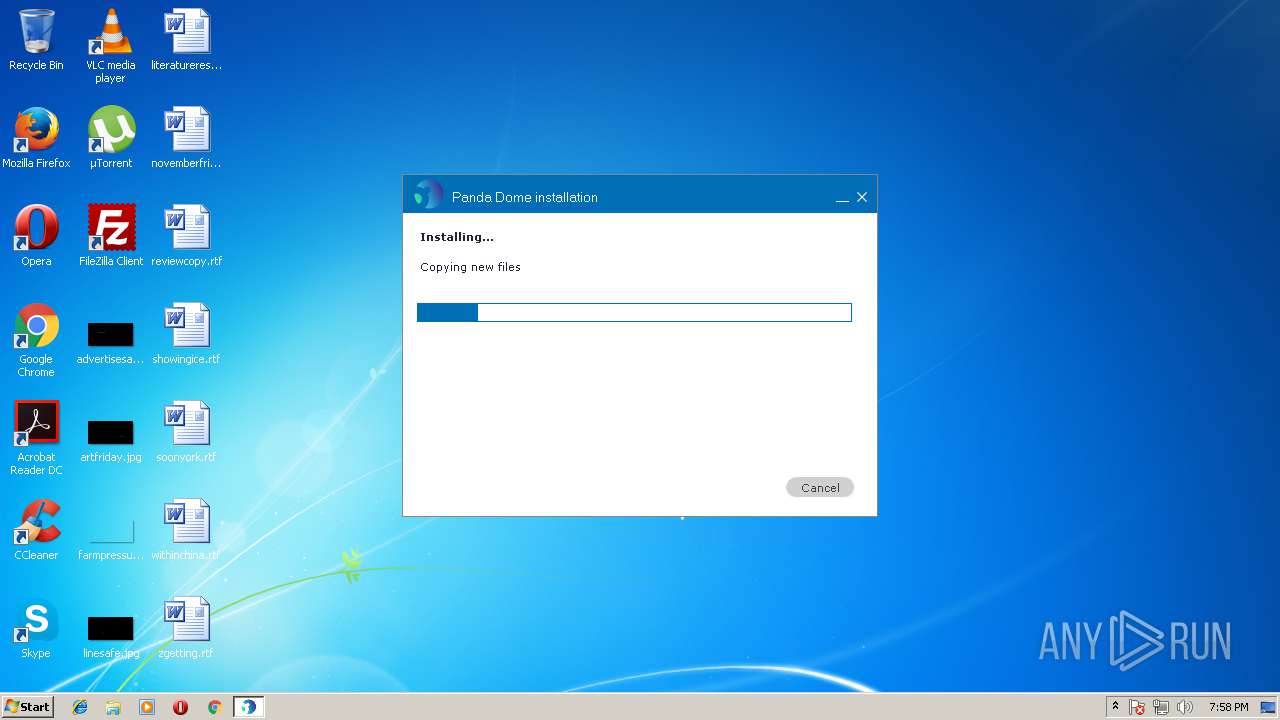Select FileZilla Client shortcut
The image size is (1280, 720).
click(110, 236)
